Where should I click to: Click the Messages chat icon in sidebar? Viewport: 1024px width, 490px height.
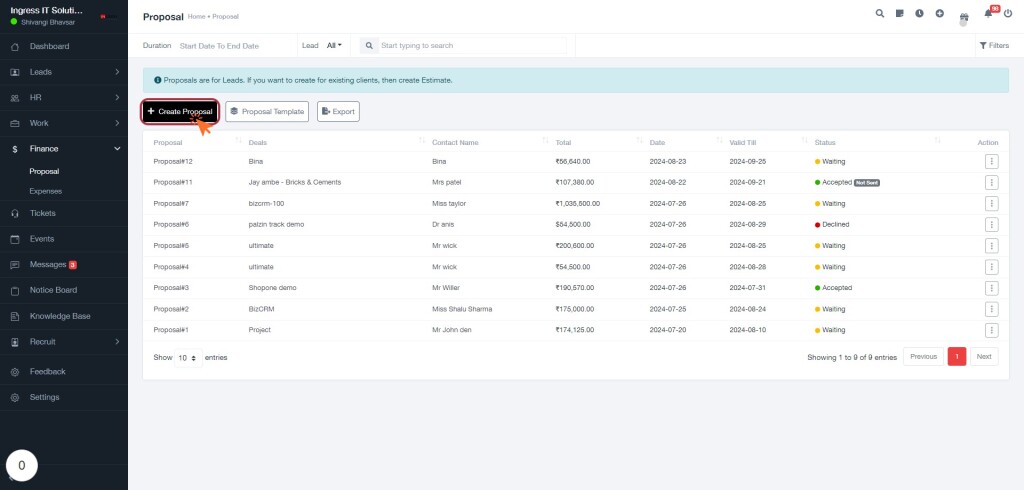(x=15, y=265)
